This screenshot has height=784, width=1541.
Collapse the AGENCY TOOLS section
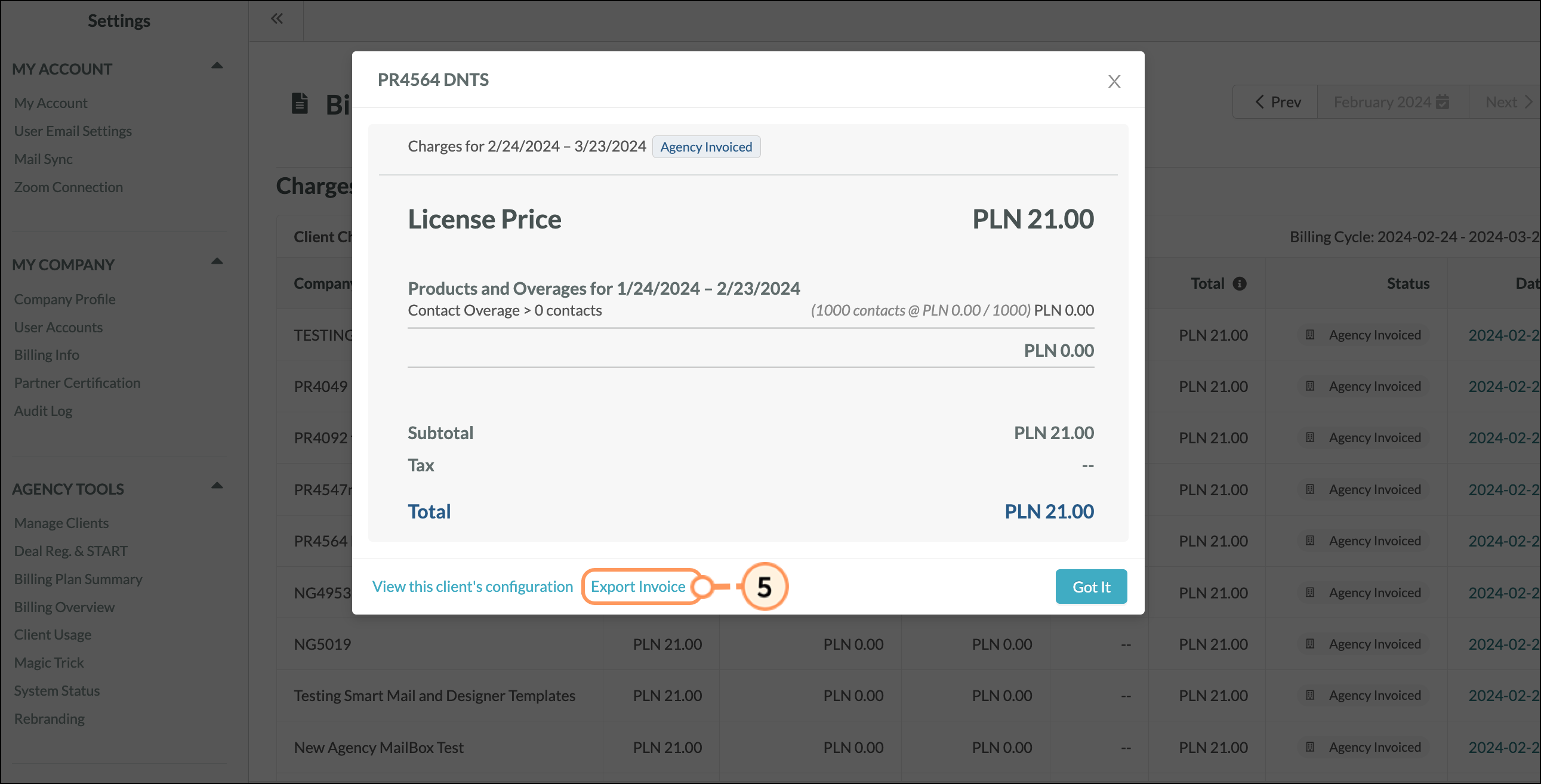coord(218,486)
